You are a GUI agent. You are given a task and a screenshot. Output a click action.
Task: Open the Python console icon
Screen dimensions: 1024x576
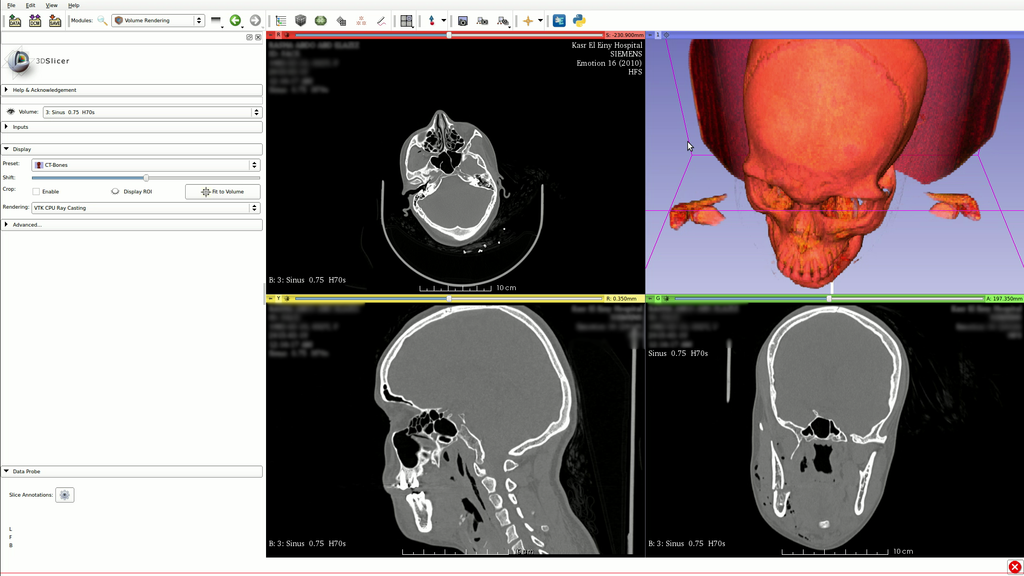click(x=579, y=21)
